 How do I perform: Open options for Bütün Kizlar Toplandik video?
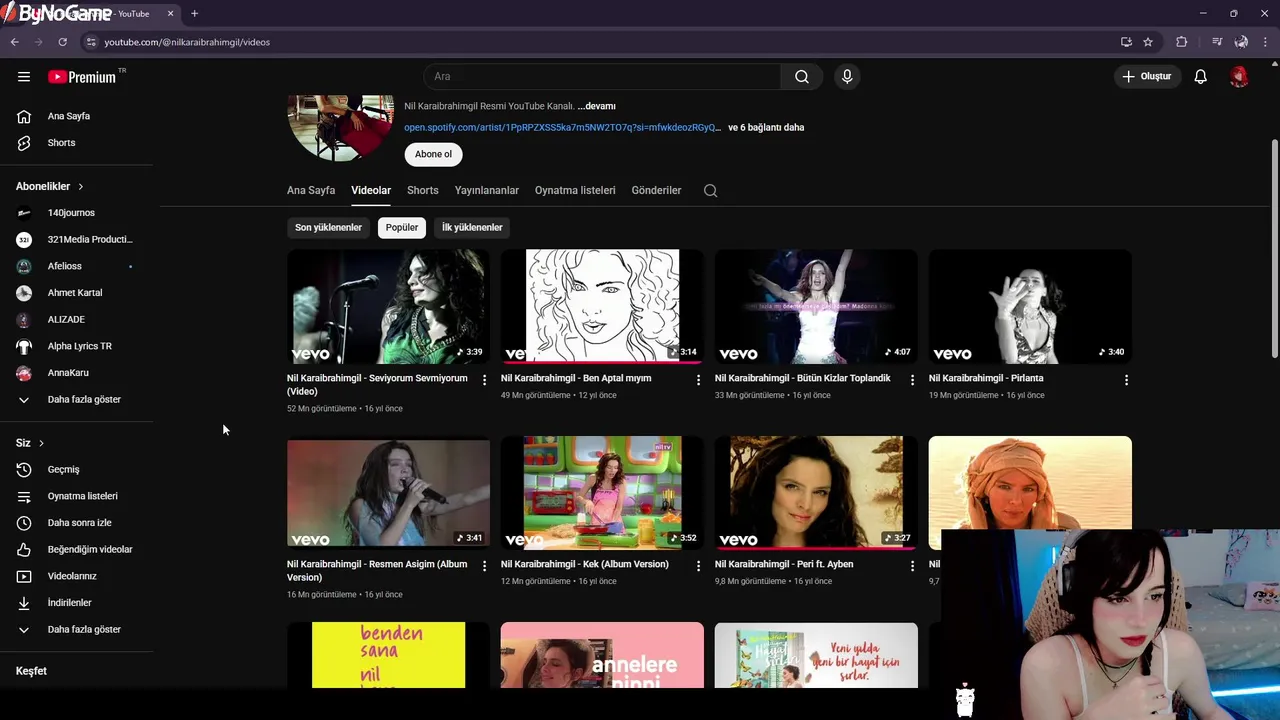pos(912,380)
